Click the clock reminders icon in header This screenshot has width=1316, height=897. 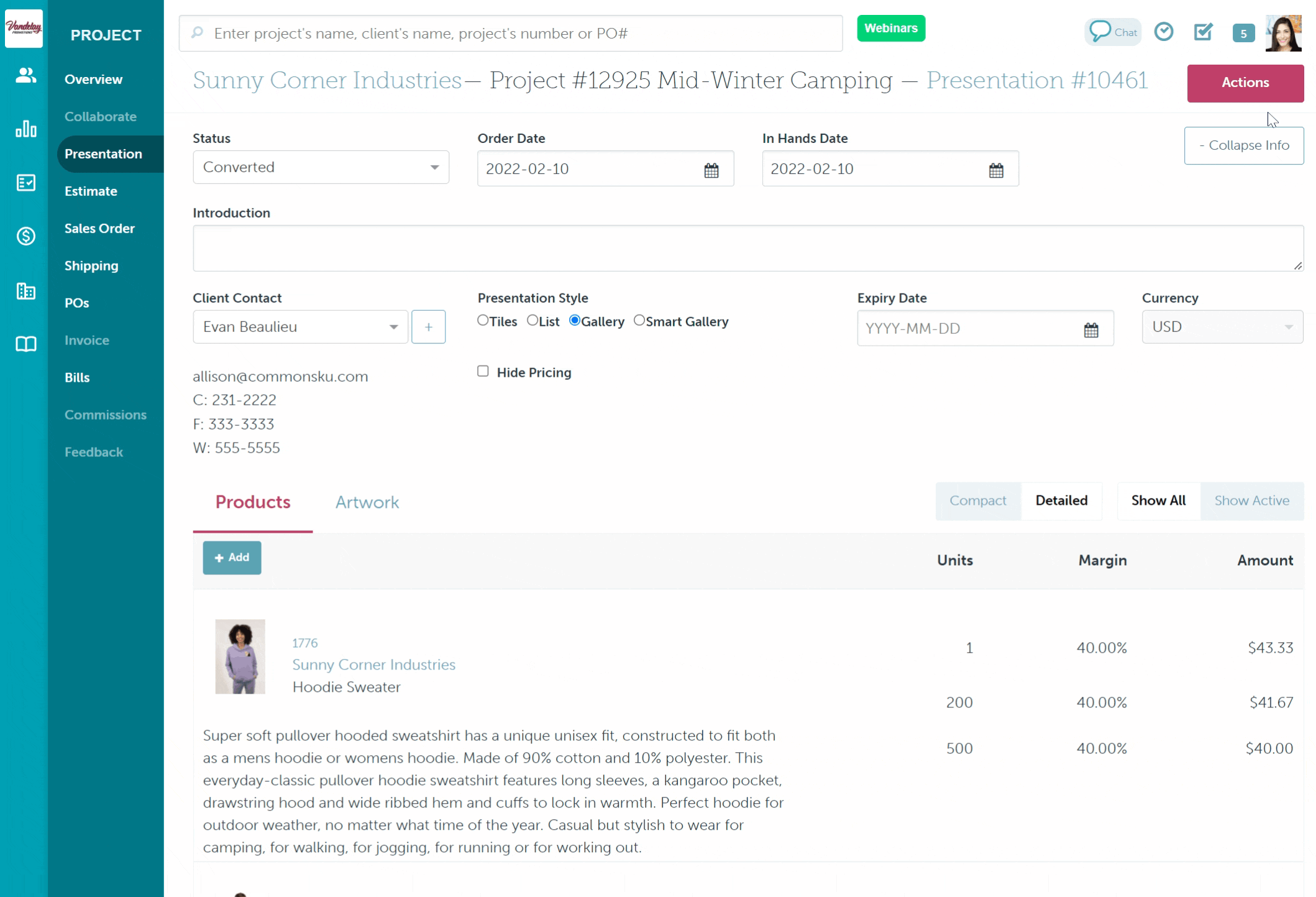[1163, 32]
